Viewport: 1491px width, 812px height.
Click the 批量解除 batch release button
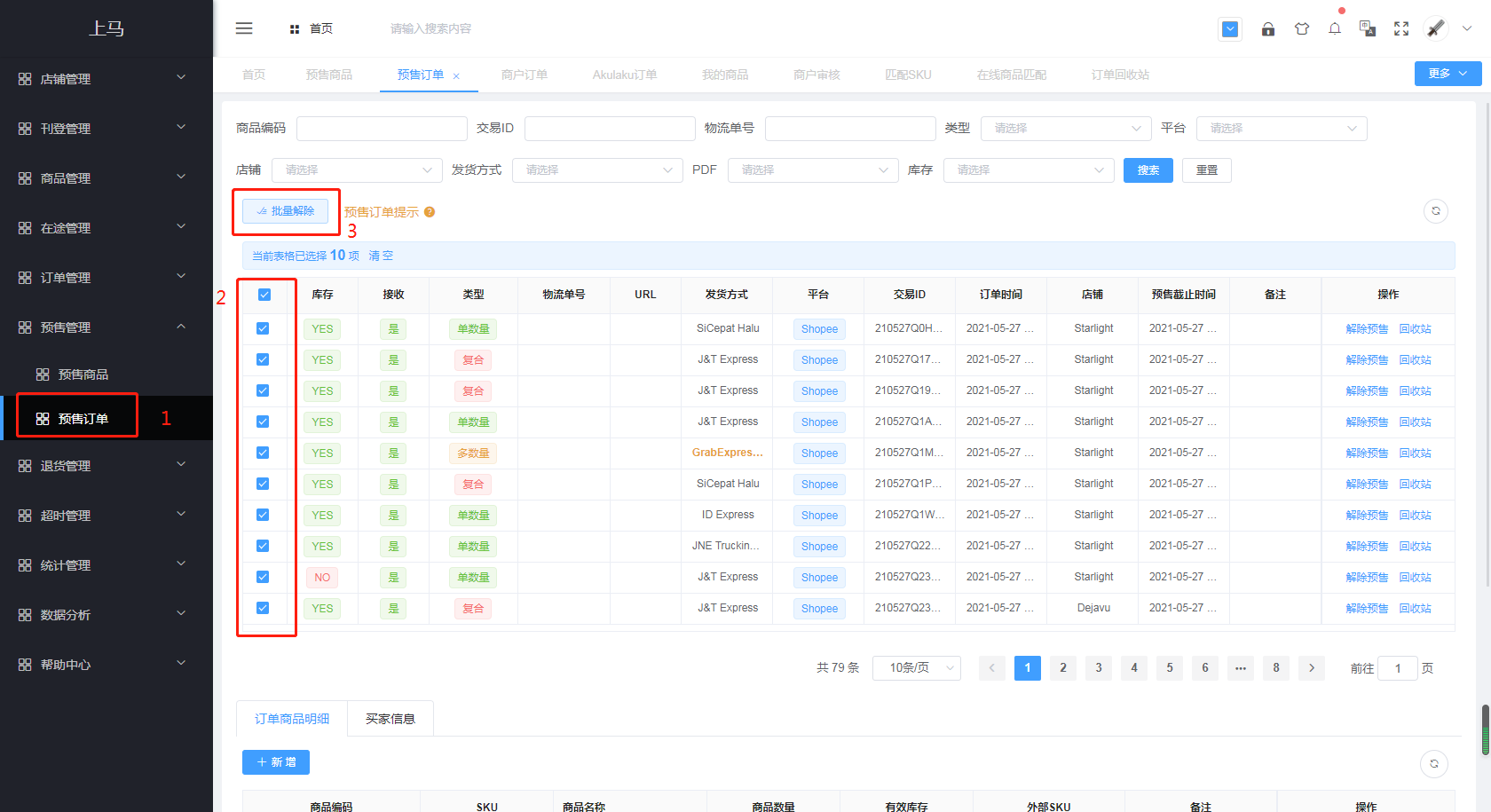[x=286, y=211]
